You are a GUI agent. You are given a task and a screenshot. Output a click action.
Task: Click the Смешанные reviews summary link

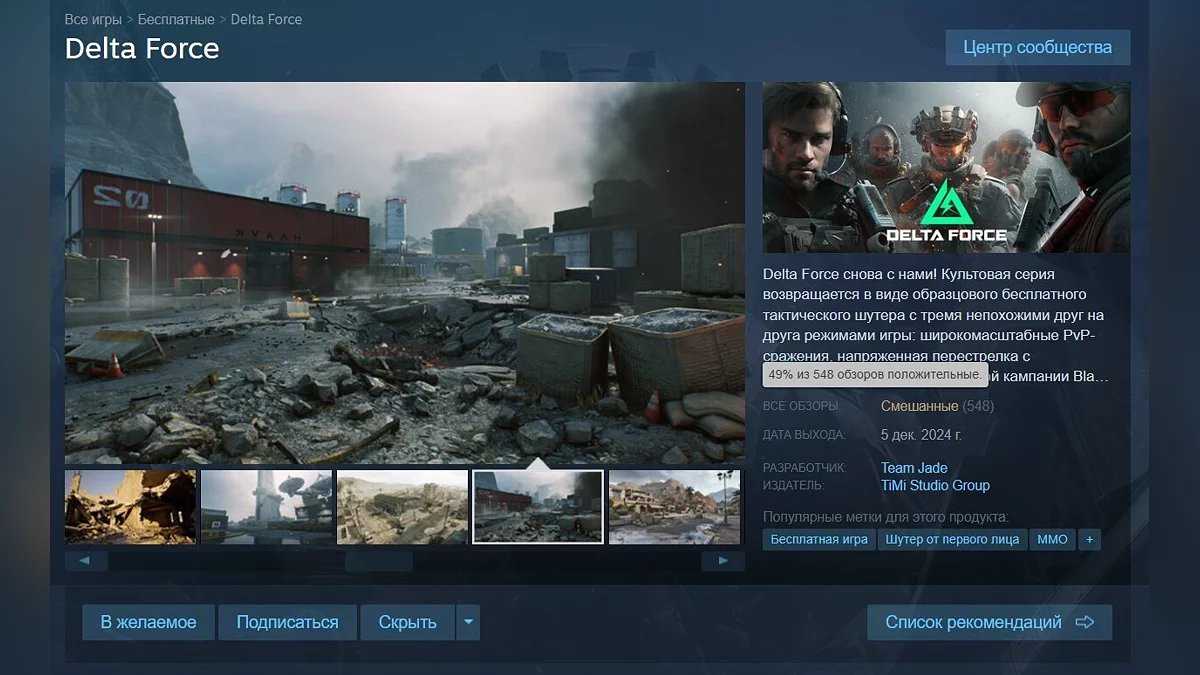click(919, 406)
